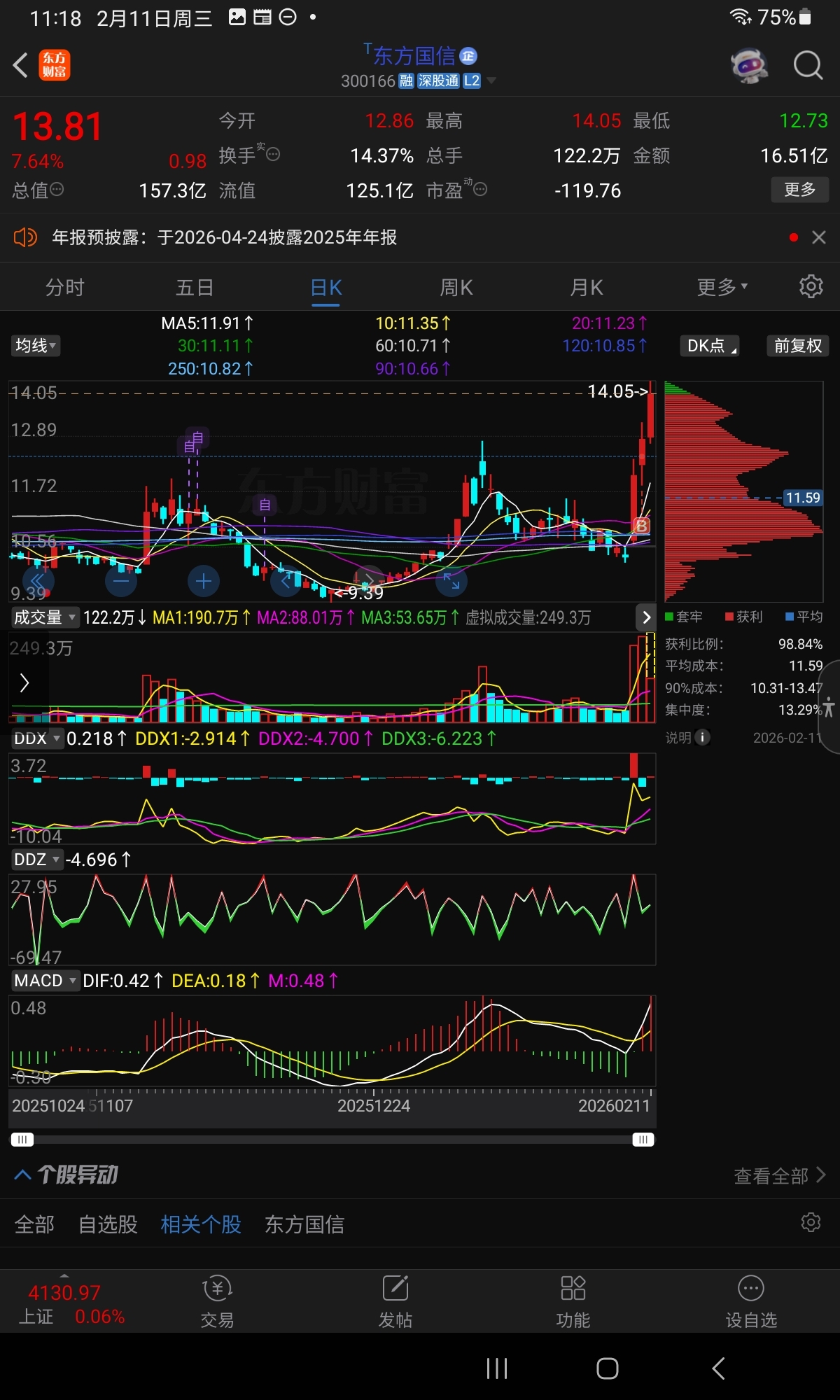Select the 日K chart tab
The image size is (840, 1400).
pos(326,288)
